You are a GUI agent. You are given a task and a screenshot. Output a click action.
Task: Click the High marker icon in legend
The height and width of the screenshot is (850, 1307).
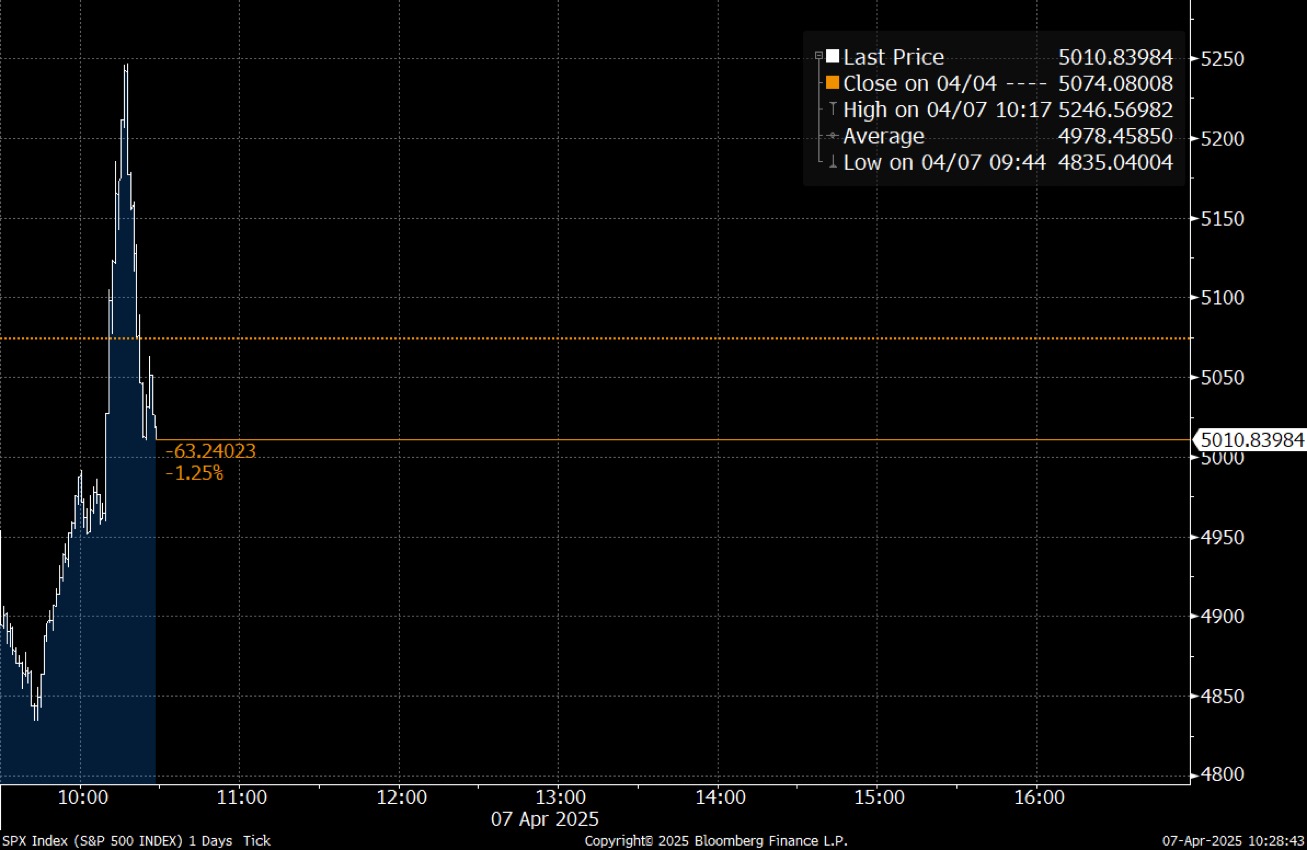pos(832,110)
